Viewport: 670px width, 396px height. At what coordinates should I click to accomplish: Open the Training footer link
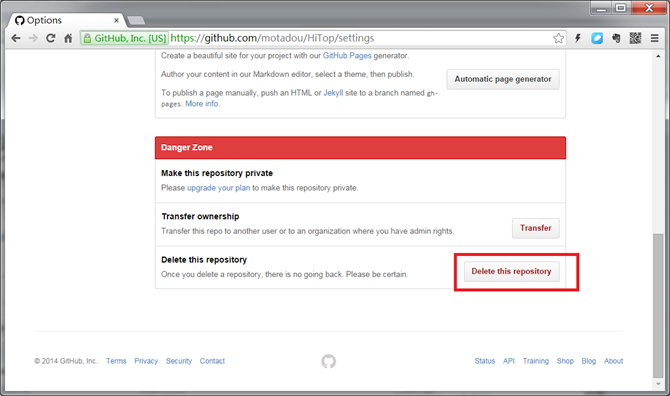click(535, 361)
